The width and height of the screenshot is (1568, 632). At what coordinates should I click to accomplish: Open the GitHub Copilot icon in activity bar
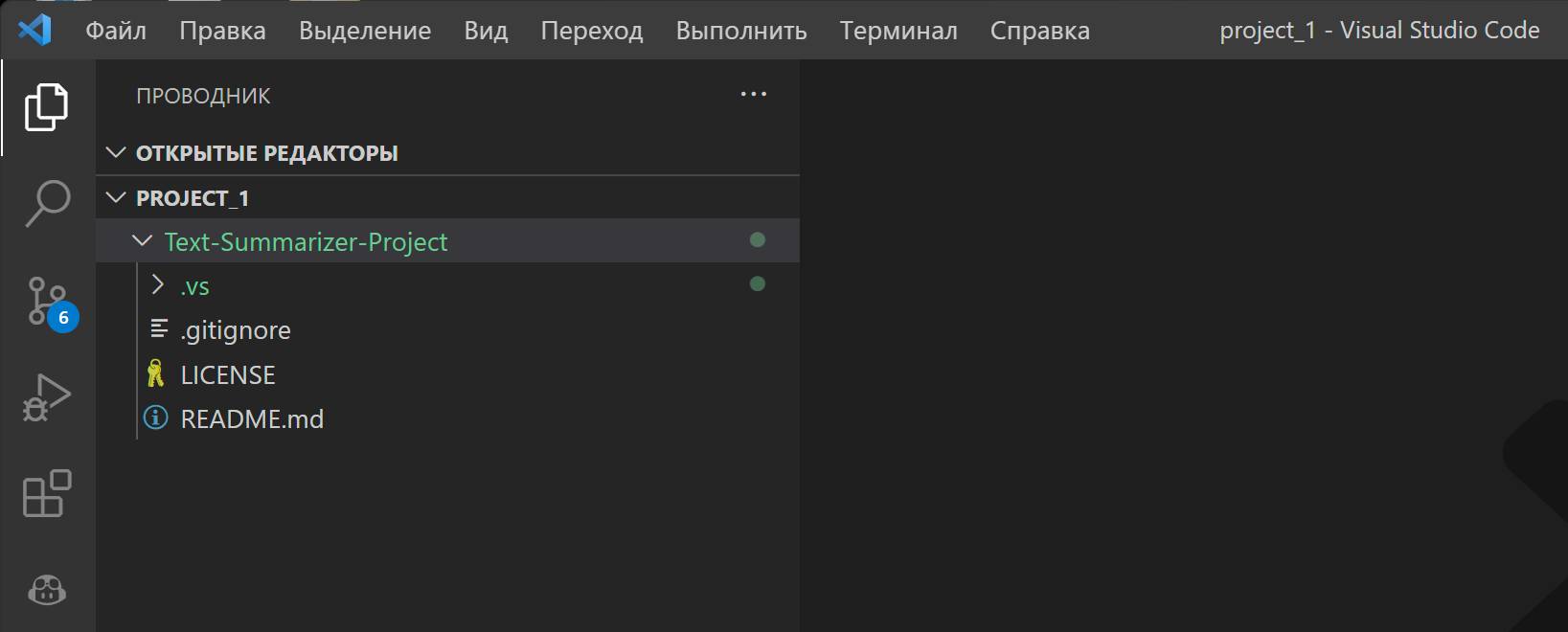click(47, 590)
